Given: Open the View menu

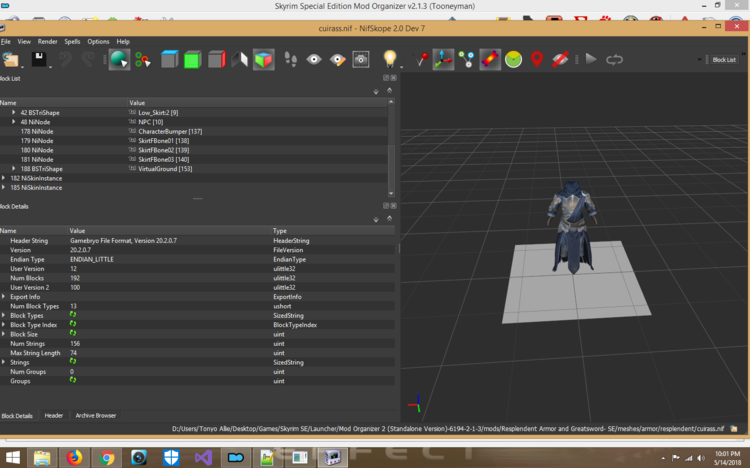Looking at the screenshot, I should click(x=24, y=42).
